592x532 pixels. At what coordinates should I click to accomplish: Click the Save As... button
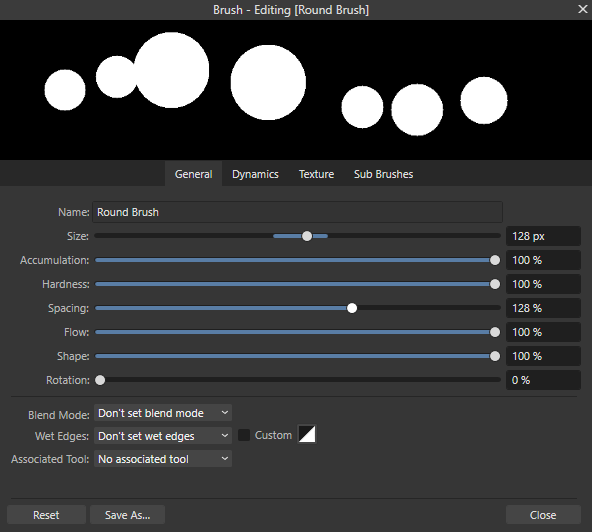tap(128, 515)
